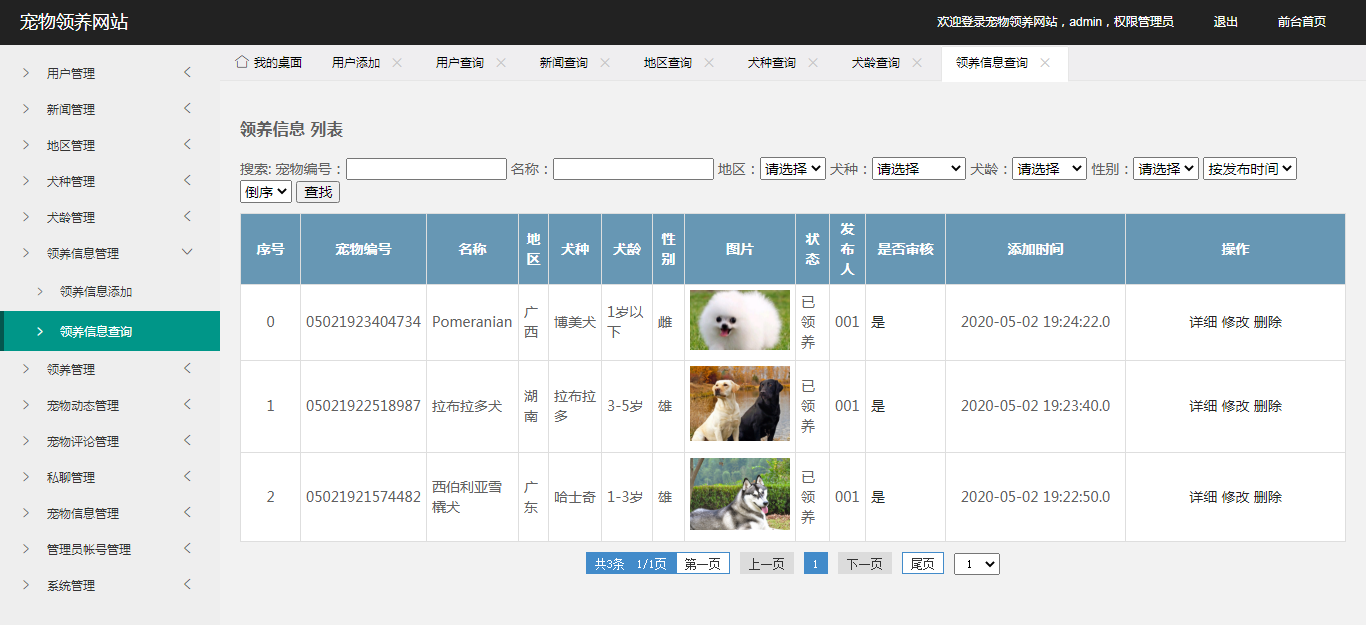Close the 犬龄查询 tab
The image size is (1366, 625).
coord(917,62)
